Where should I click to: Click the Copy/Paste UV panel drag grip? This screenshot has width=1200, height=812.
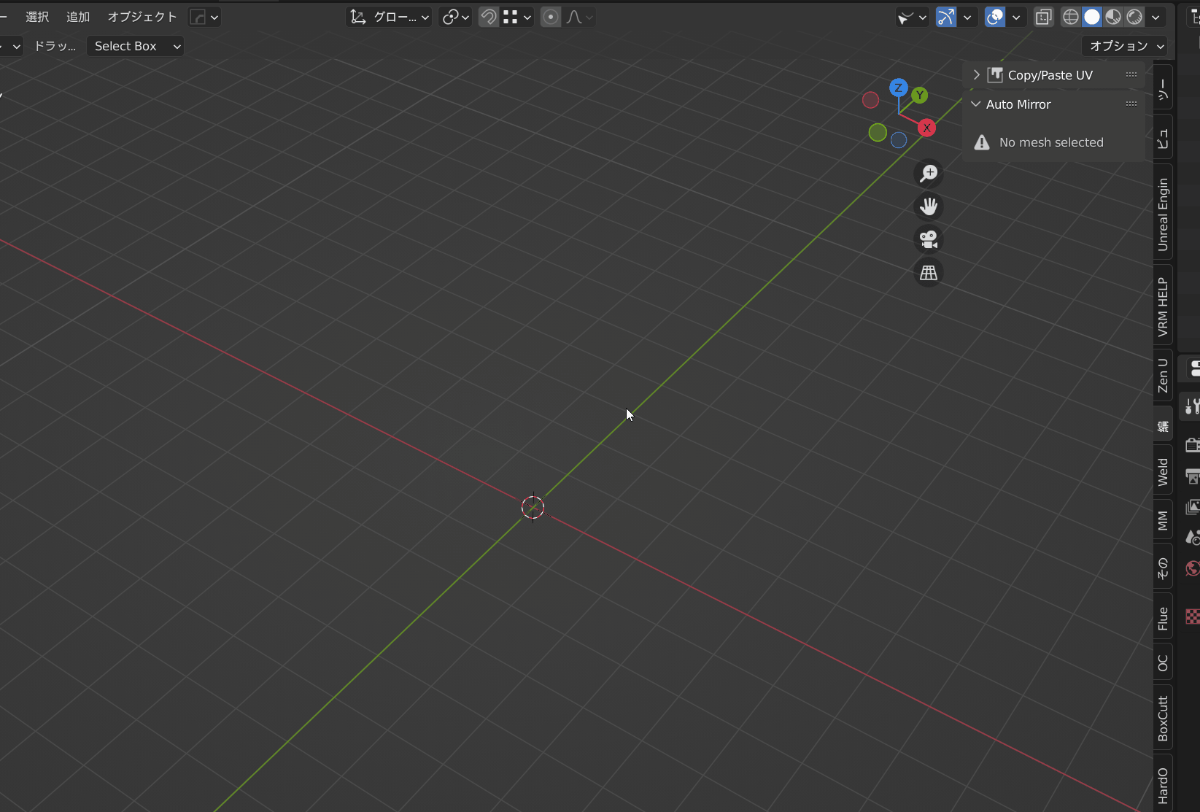coord(1131,75)
